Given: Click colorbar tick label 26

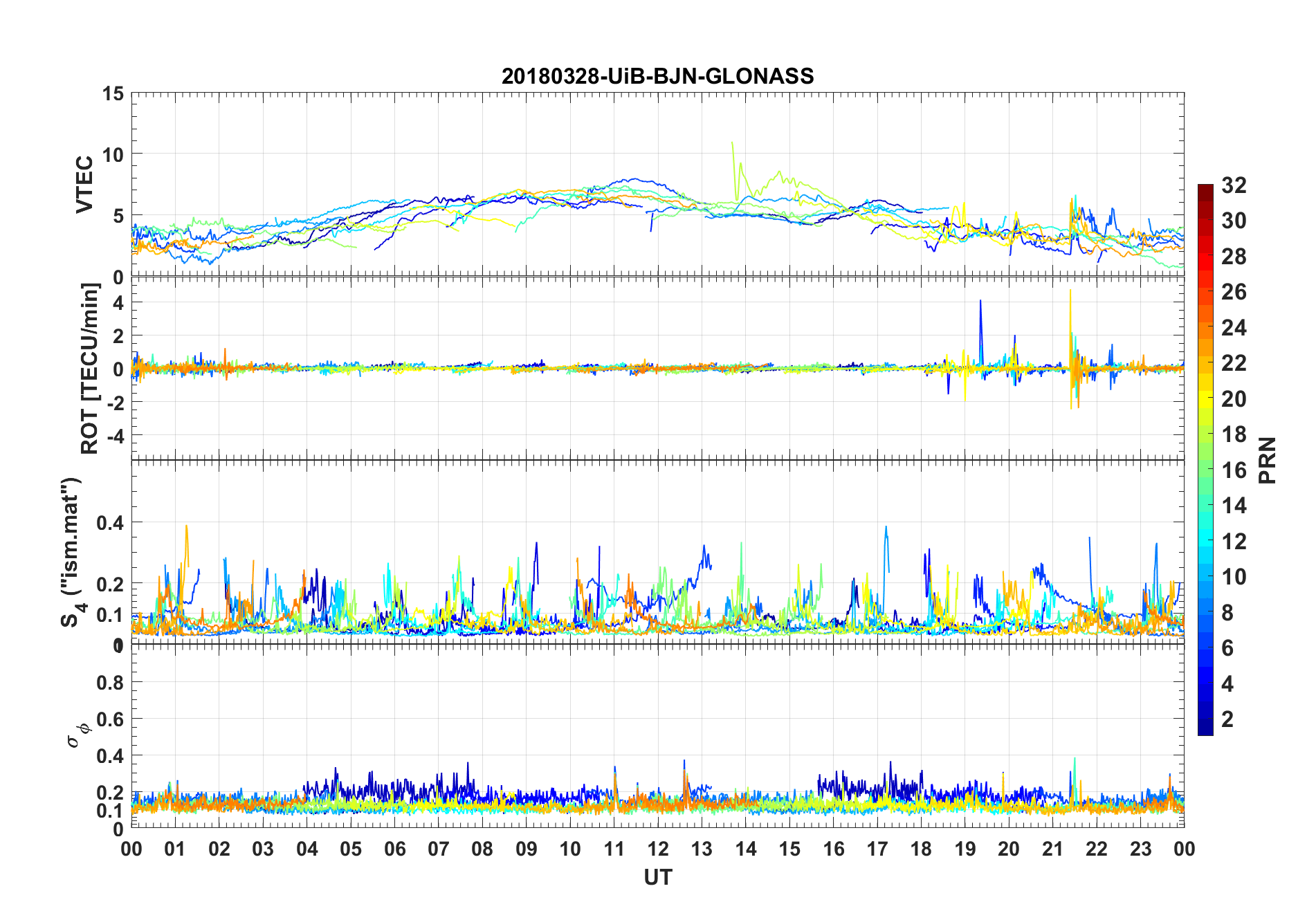Looking at the screenshot, I should [1234, 292].
